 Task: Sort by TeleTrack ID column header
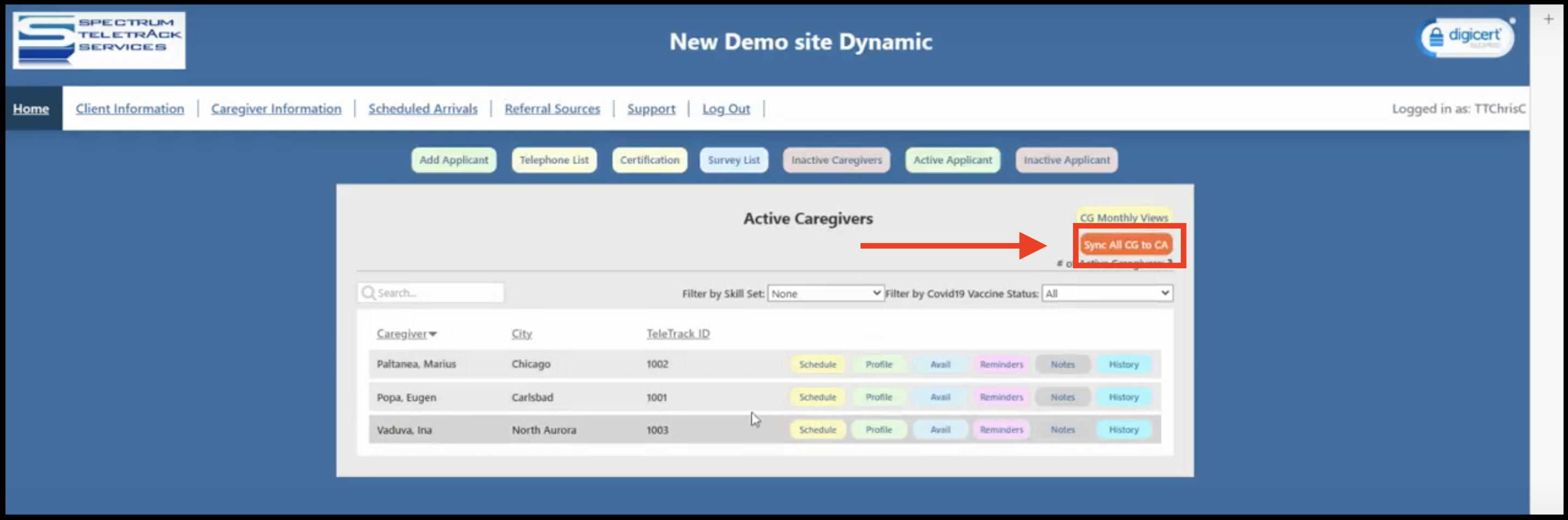677,334
